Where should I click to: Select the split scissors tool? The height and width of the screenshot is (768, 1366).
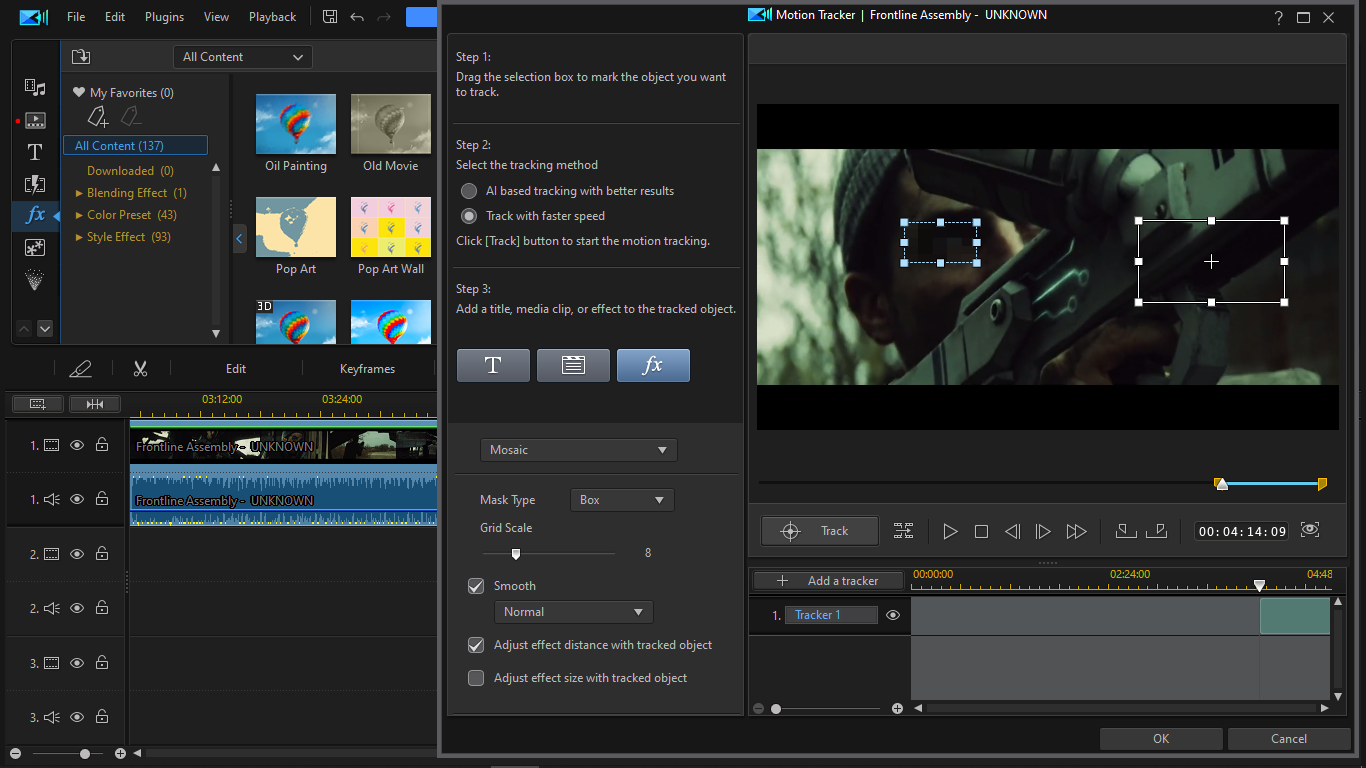pyautogui.click(x=140, y=369)
